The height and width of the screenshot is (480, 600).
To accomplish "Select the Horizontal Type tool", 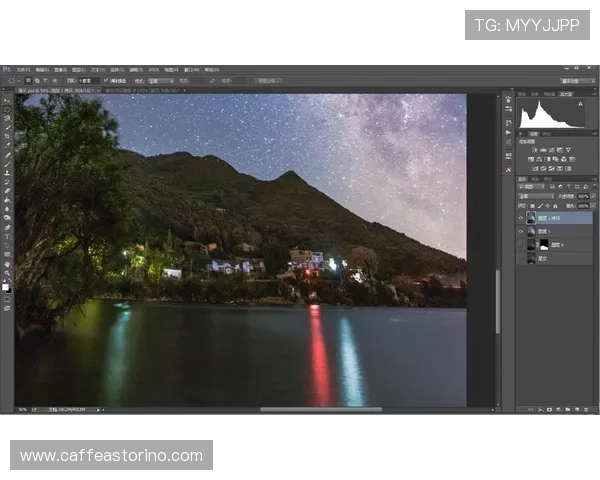I will (7, 235).
